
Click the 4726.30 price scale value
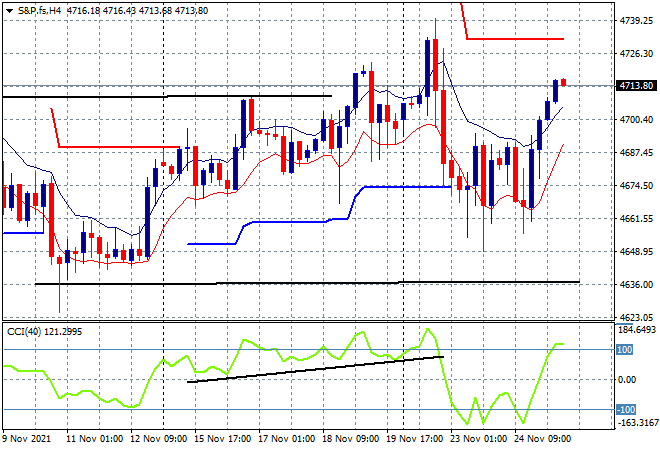(636, 53)
